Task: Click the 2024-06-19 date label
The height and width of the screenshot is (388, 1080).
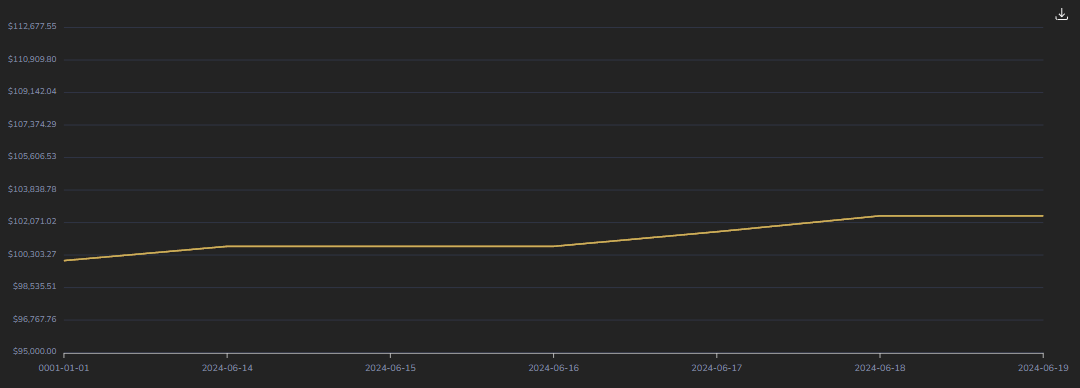Action: pyautogui.click(x=1043, y=368)
